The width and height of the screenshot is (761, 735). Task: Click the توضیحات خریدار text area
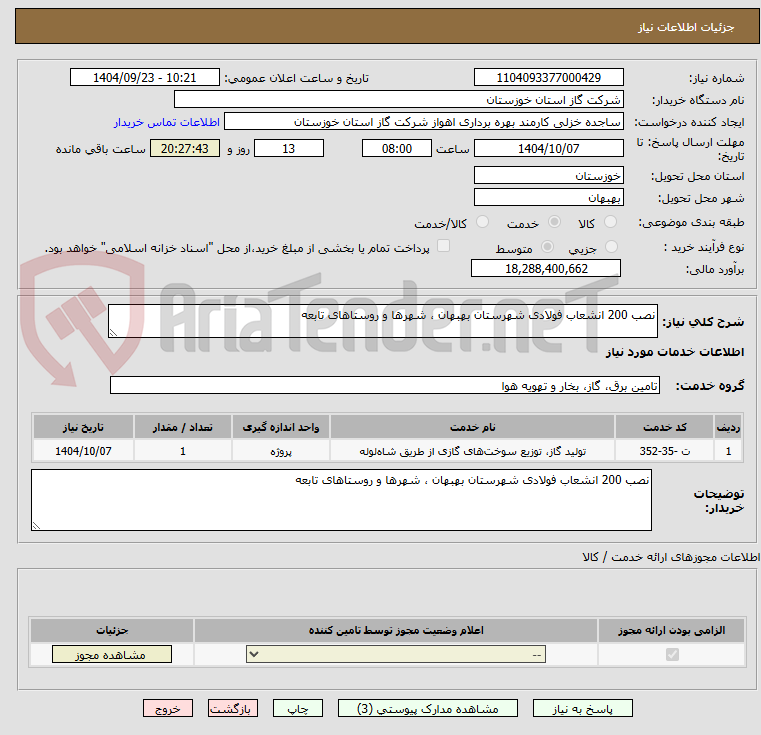point(341,500)
